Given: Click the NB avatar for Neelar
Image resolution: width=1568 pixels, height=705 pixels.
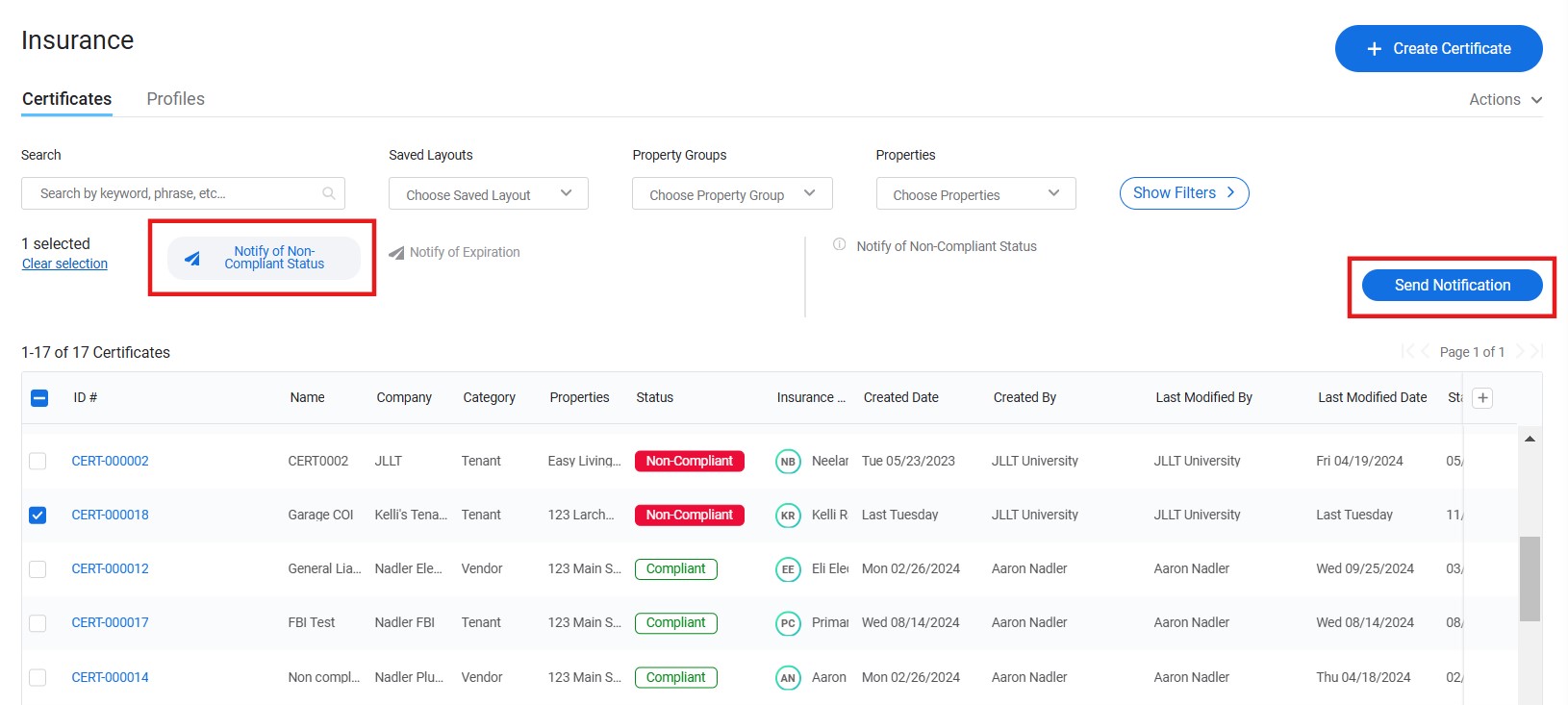Looking at the screenshot, I should (788, 462).
